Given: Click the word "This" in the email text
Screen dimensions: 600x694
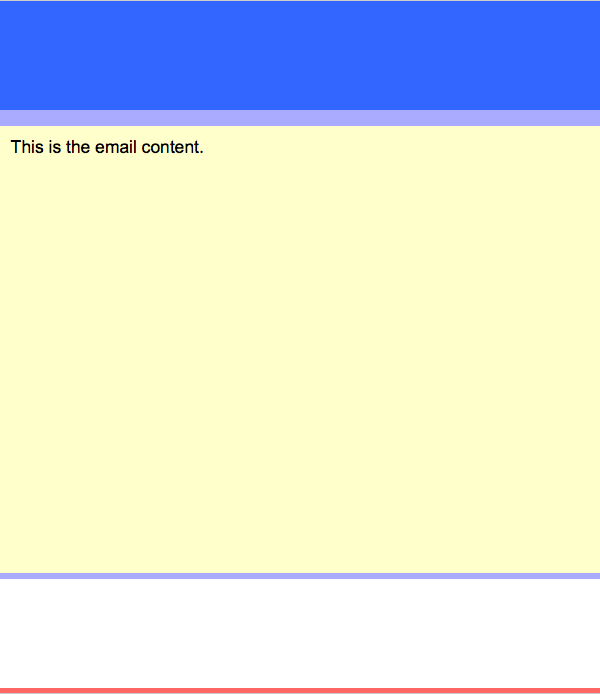Looking at the screenshot, I should click(27, 147).
